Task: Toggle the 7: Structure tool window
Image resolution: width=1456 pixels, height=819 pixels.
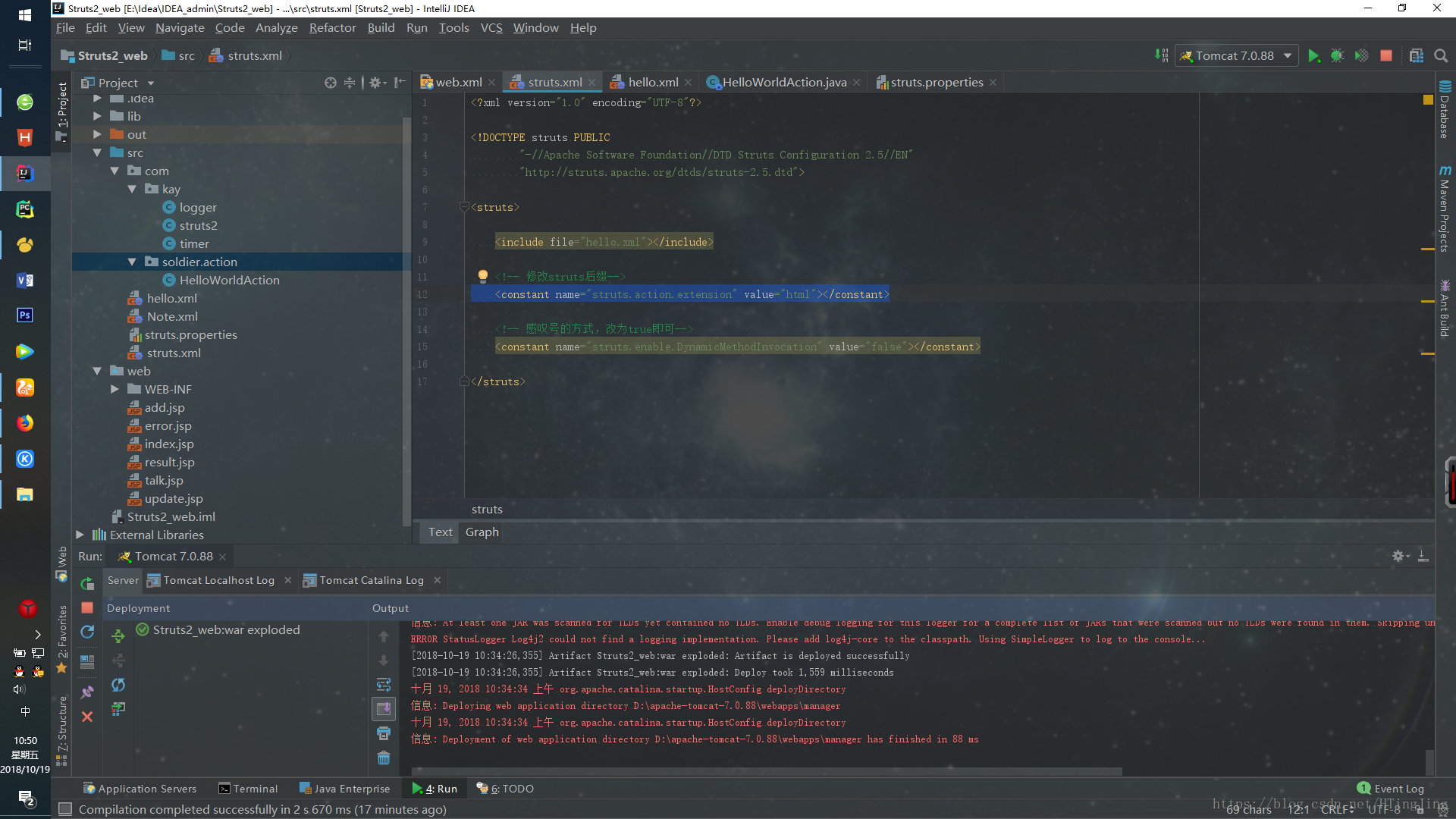Action: pyautogui.click(x=62, y=730)
